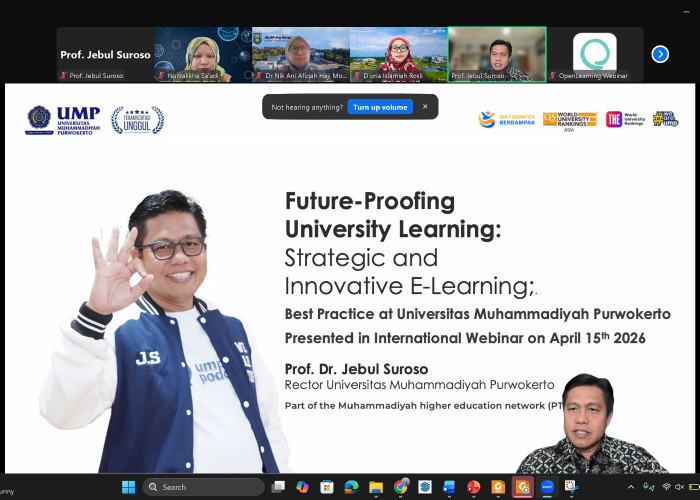This screenshot has width=700, height=500.
Task: Click the #weareump hashtag logo
Action: [x=665, y=119]
